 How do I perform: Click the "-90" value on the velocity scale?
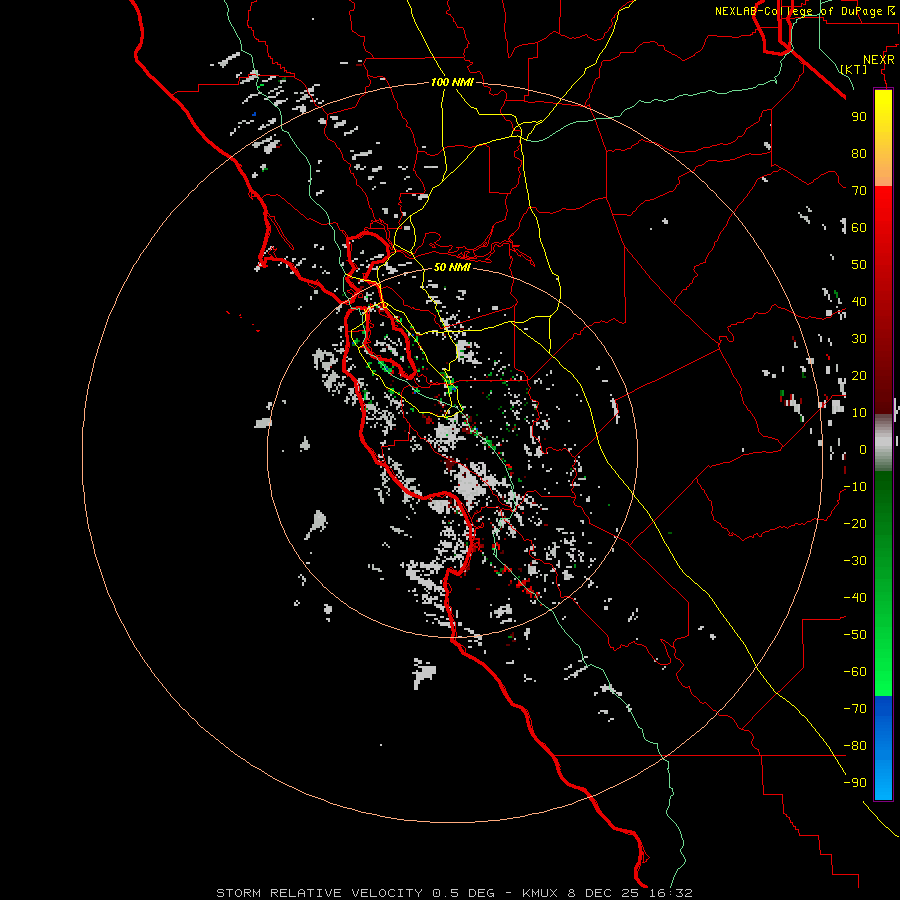pyautogui.click(x=855, y=783)
